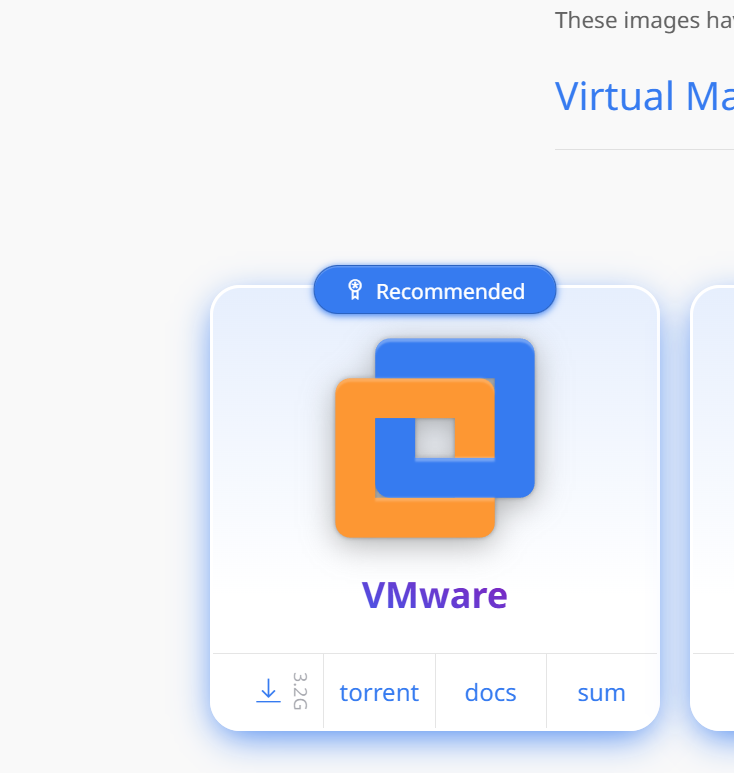Image resolution: width=734 pixels, height=773 pixels.
Task: Open the VMware sum checksum link
Action: (x=601, y=693)
